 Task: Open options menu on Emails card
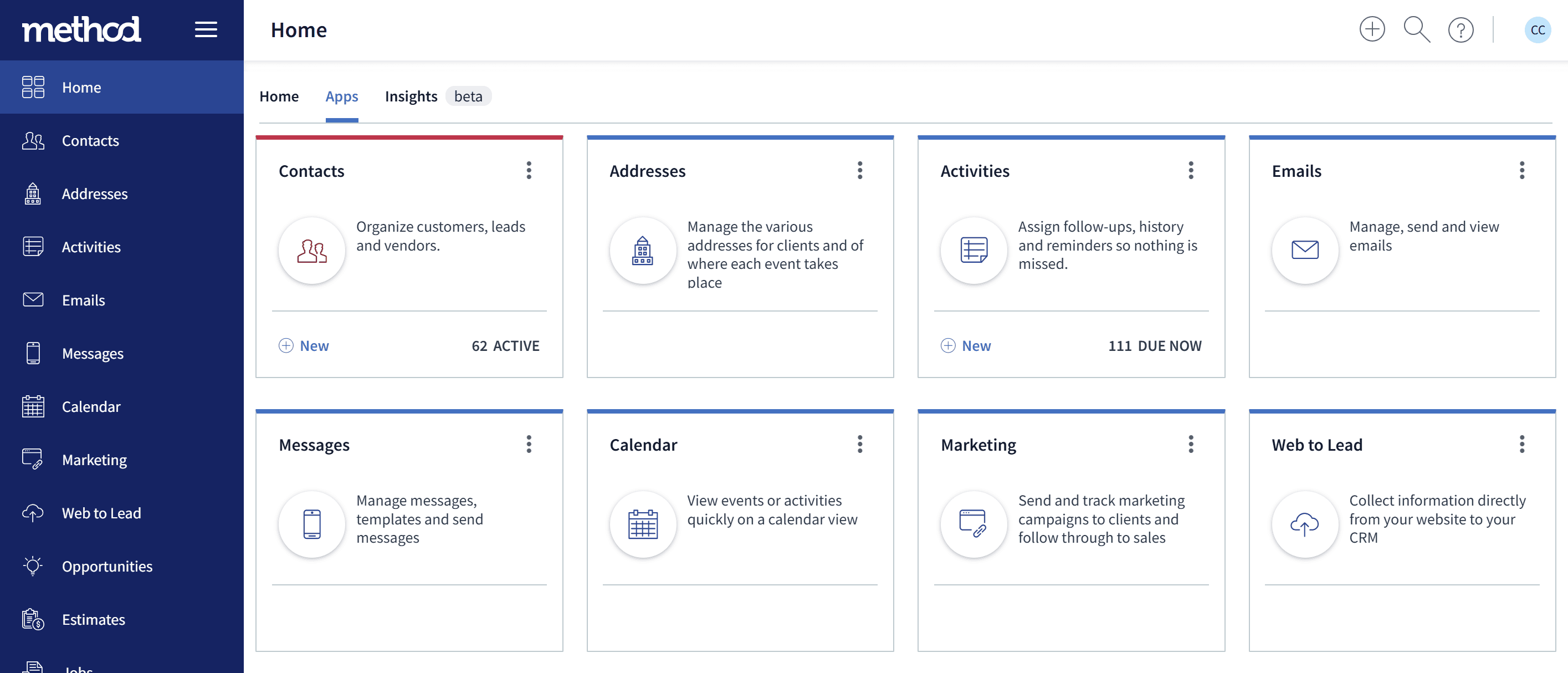[1523, 171]
